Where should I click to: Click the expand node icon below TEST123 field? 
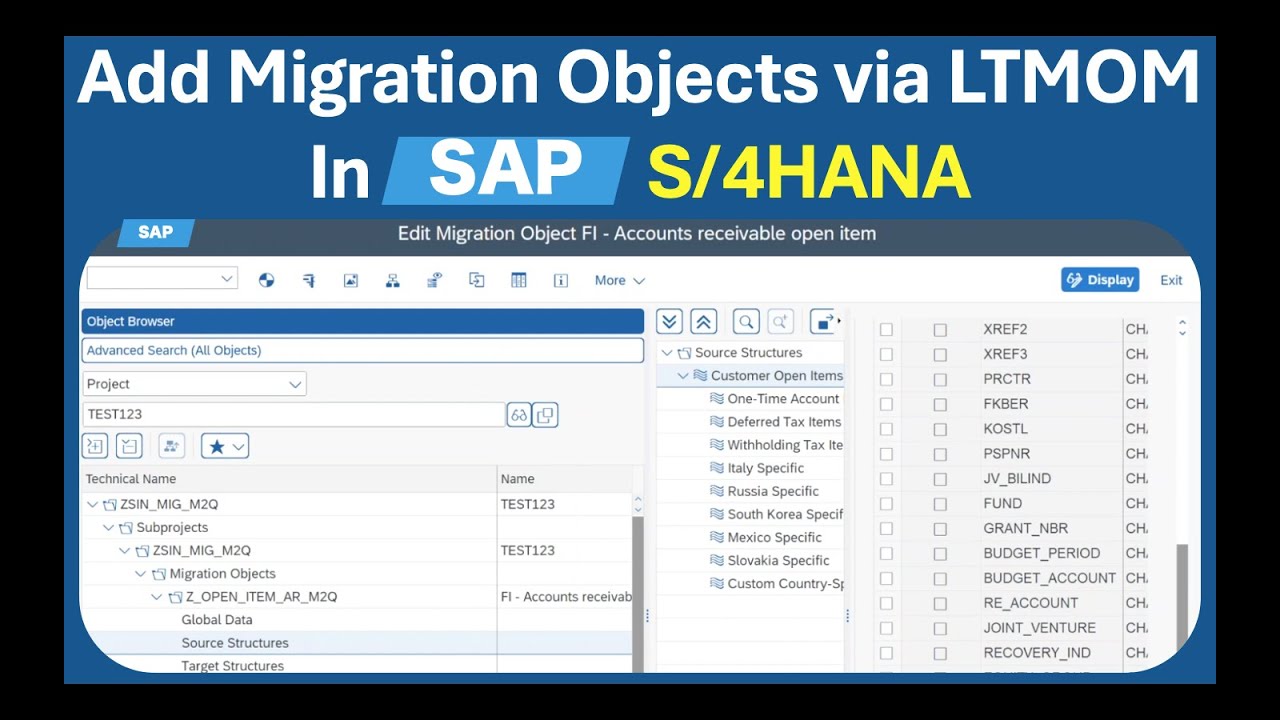click(x=95, y=446)
